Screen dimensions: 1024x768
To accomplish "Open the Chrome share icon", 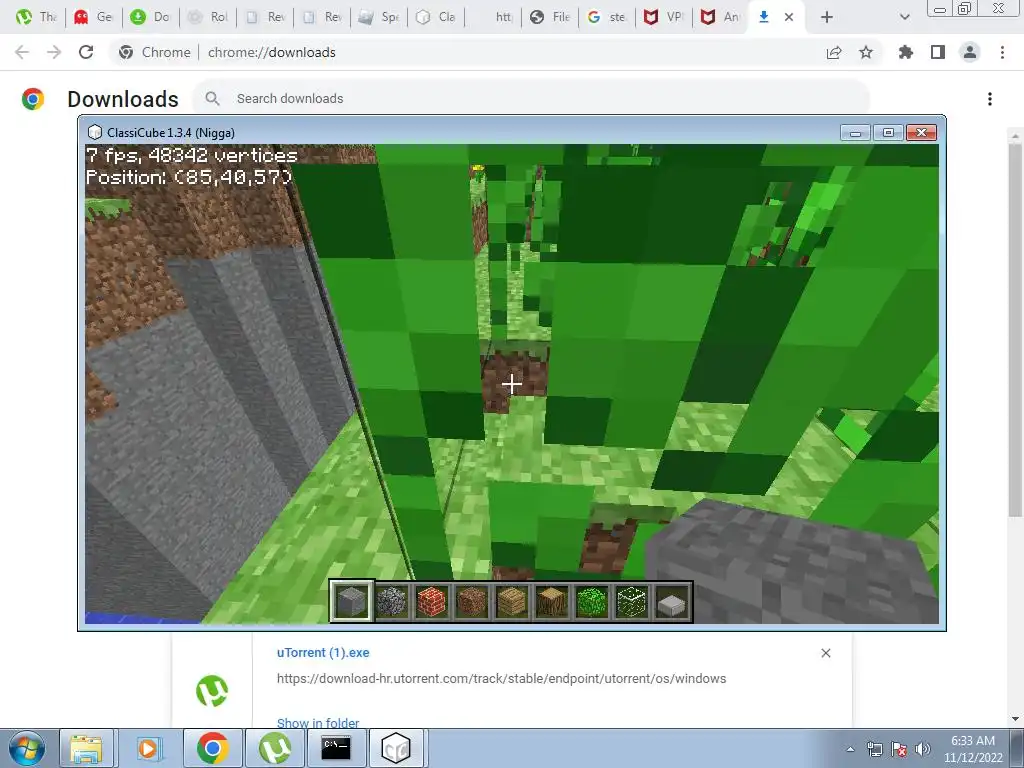I will 834,52.
